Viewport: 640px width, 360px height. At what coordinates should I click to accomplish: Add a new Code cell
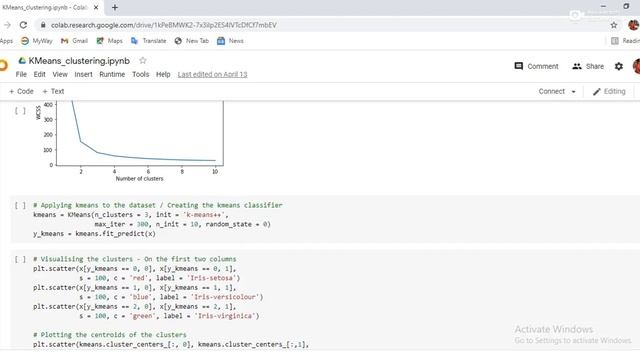point(21,91)
